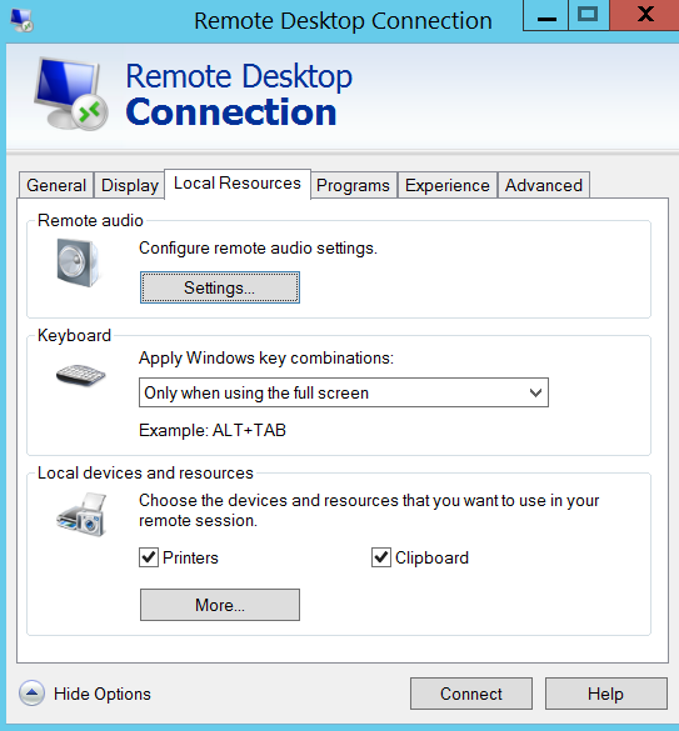
Task: Click the 'Remote audio' group label
Action: pos(90,220)
